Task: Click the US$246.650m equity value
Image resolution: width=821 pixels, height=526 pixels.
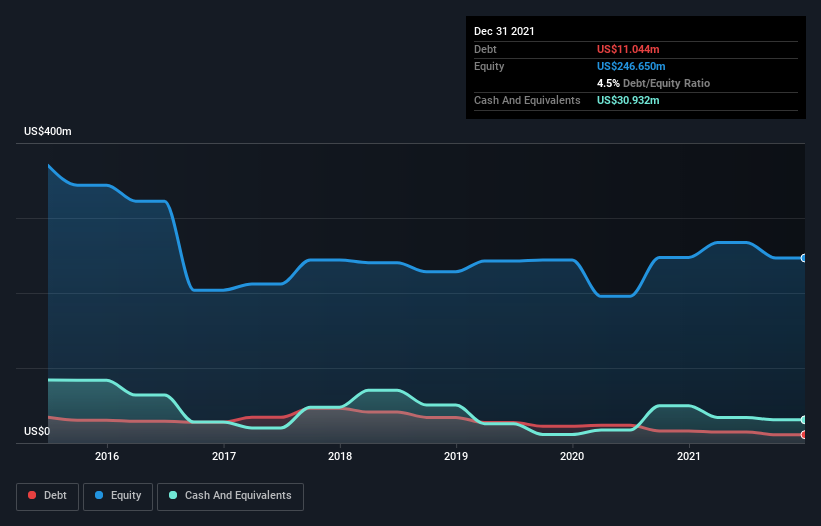Action: click(x=631, y=66)
